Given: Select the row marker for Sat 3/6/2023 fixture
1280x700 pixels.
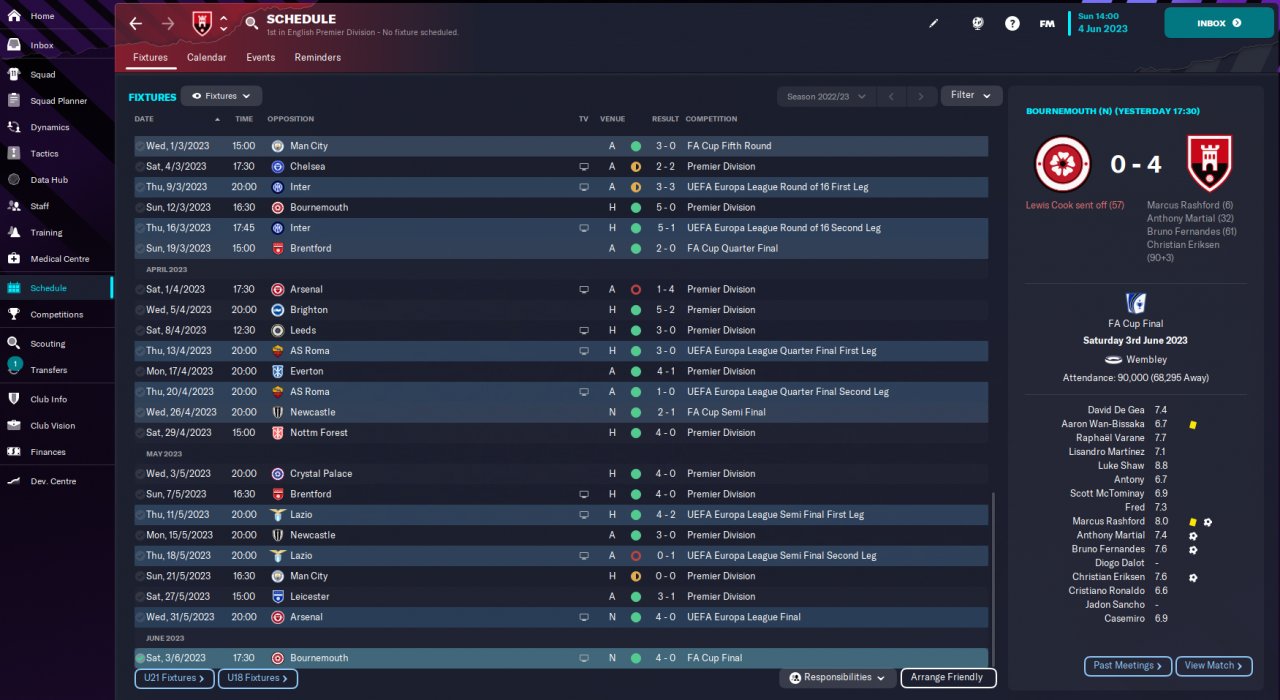Looking at the screenshot, I should [140, 658].
